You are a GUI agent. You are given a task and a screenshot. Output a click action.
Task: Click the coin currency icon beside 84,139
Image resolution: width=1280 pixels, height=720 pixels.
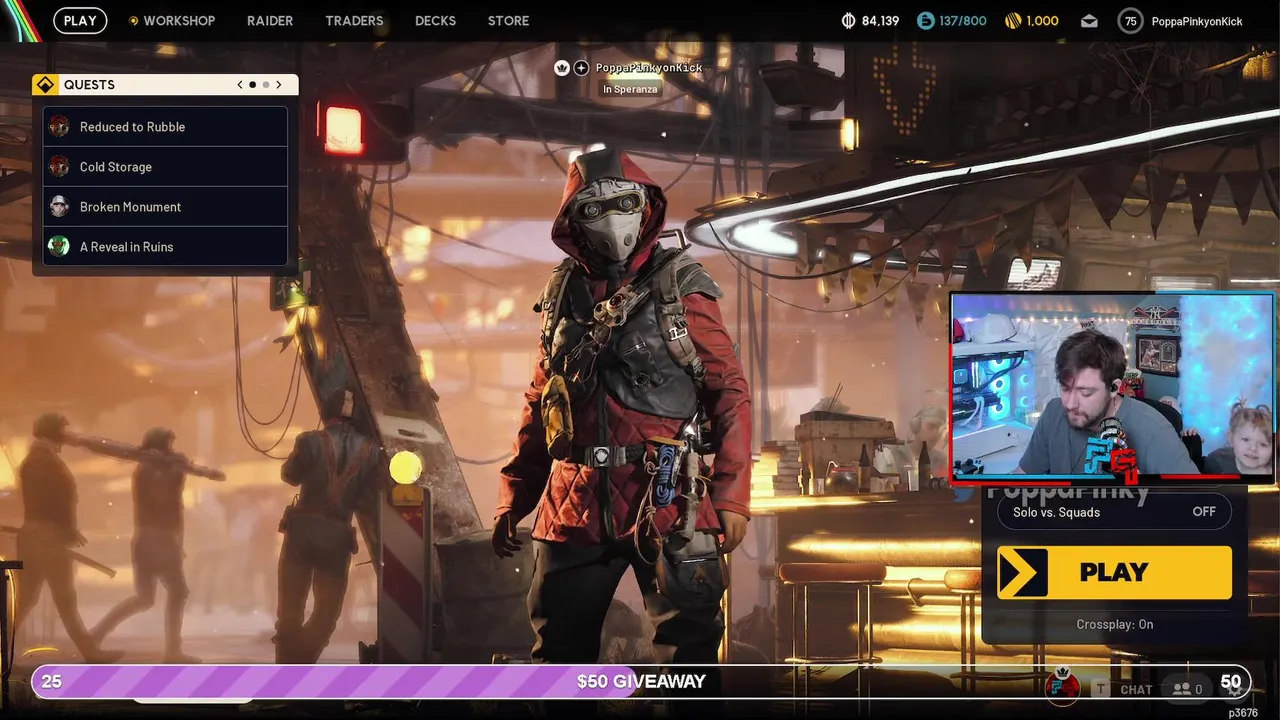pos(849,21)
